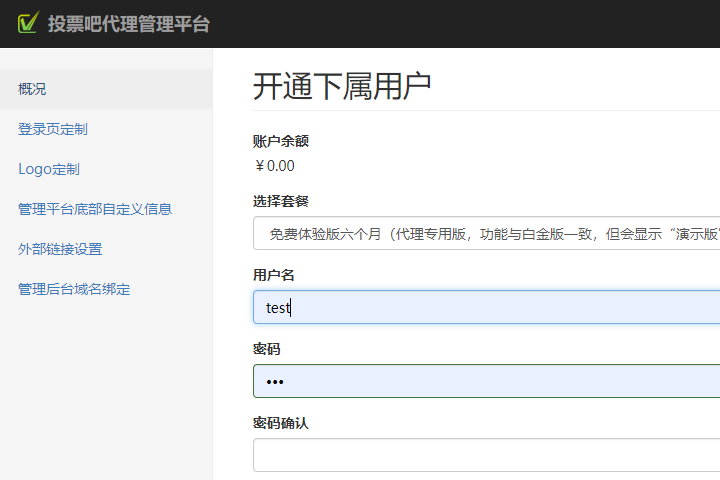This screenshot has height=480, width=720.
Task: Click the 选择套餐 label text
Action: pos(280,201)
